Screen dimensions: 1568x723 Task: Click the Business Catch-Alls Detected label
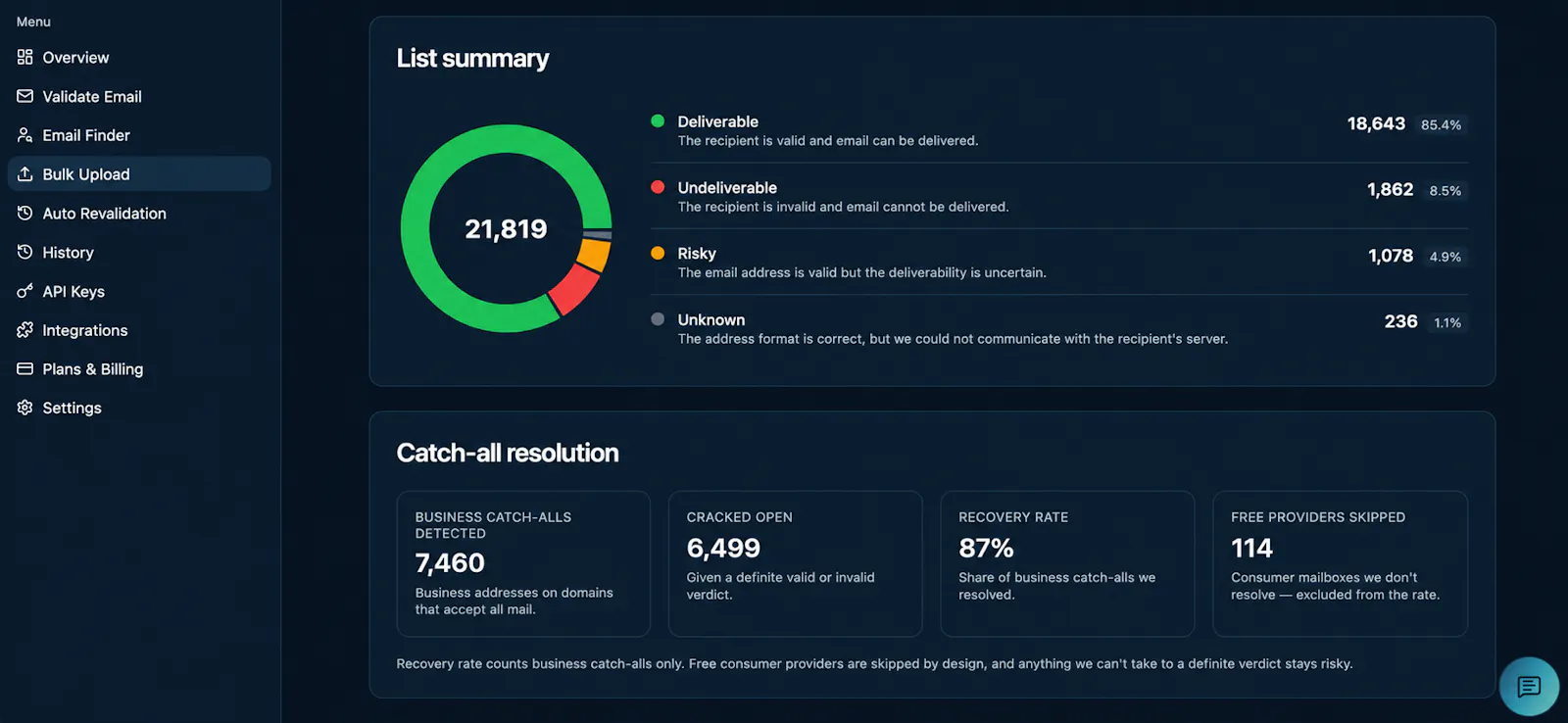493,525
